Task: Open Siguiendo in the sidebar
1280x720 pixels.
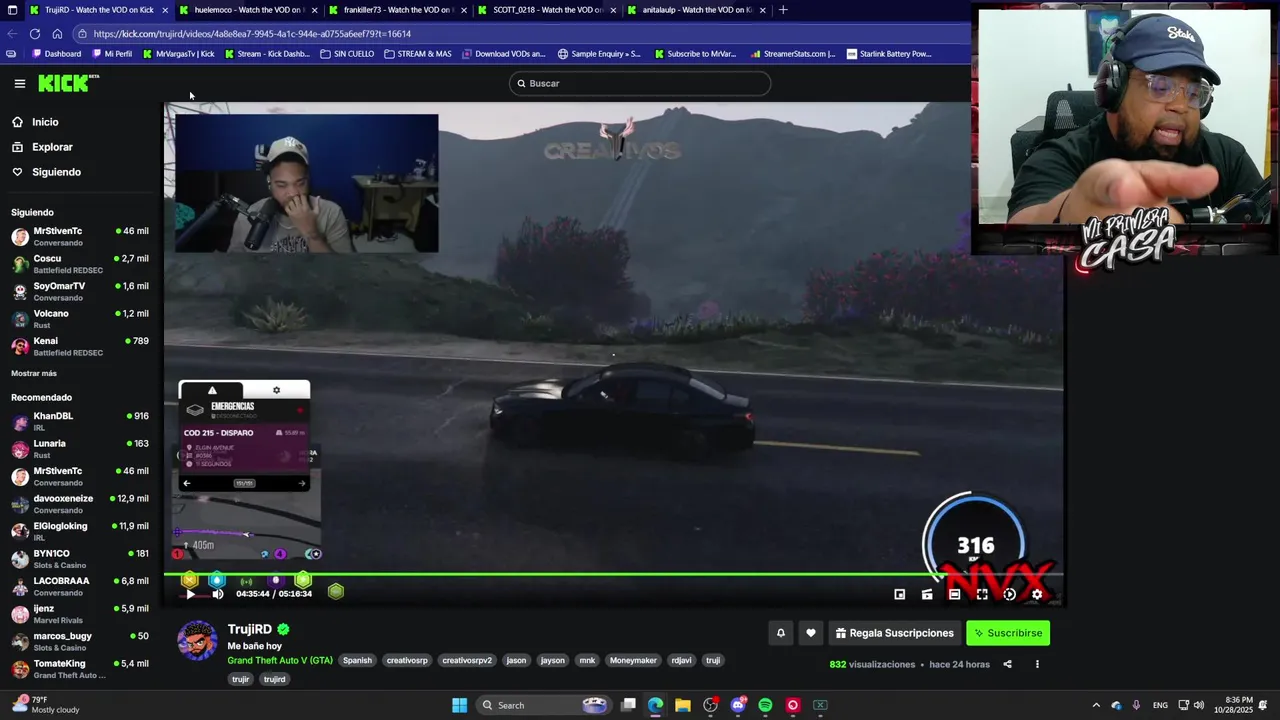Action: [56, 172]
